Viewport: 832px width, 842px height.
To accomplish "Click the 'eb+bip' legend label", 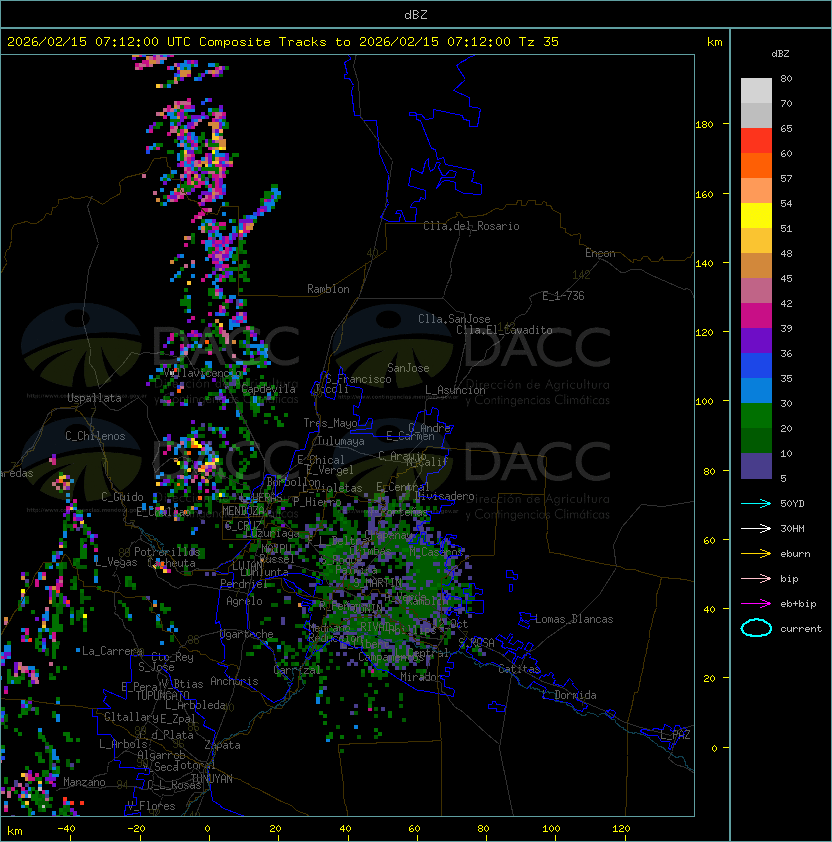I will pos(798,604).
